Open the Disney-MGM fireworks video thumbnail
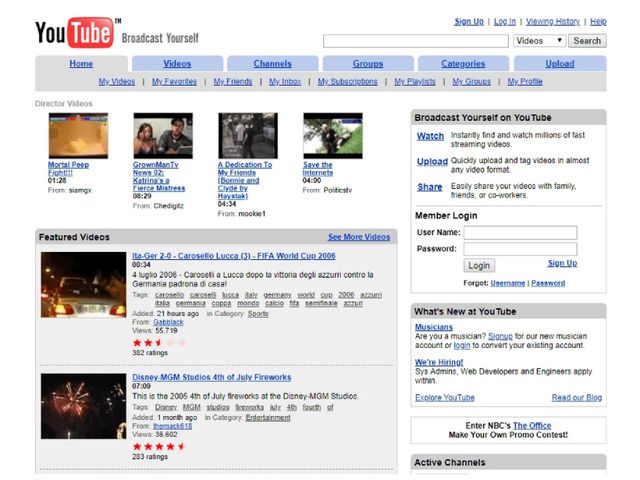 81,407
